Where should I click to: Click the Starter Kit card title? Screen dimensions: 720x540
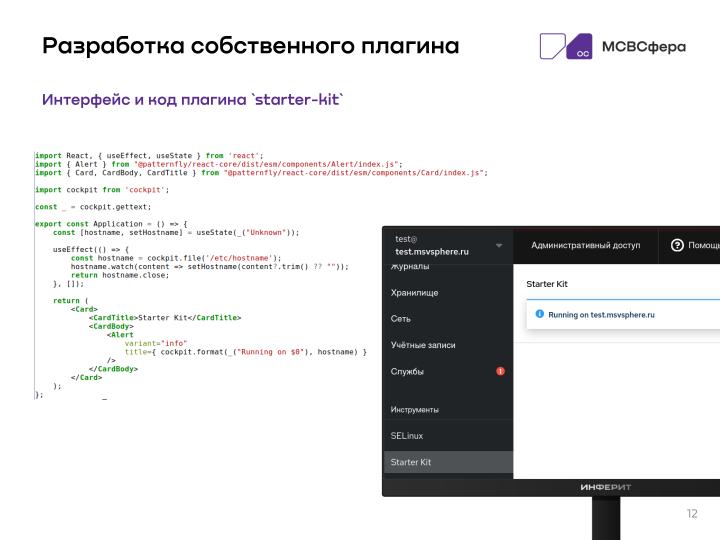coord(547,284)
